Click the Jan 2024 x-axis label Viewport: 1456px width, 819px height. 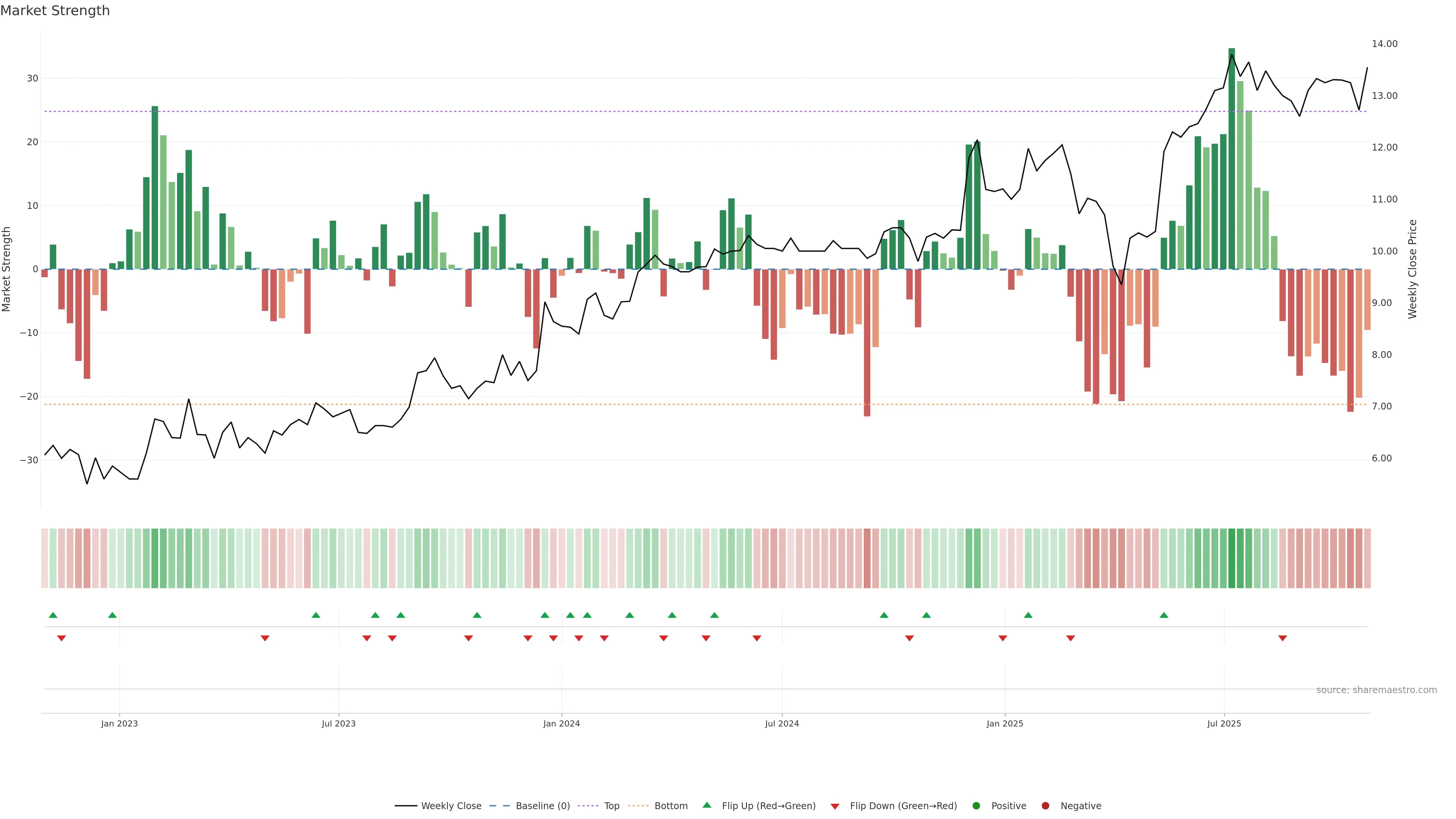click(x=561, y=723)
